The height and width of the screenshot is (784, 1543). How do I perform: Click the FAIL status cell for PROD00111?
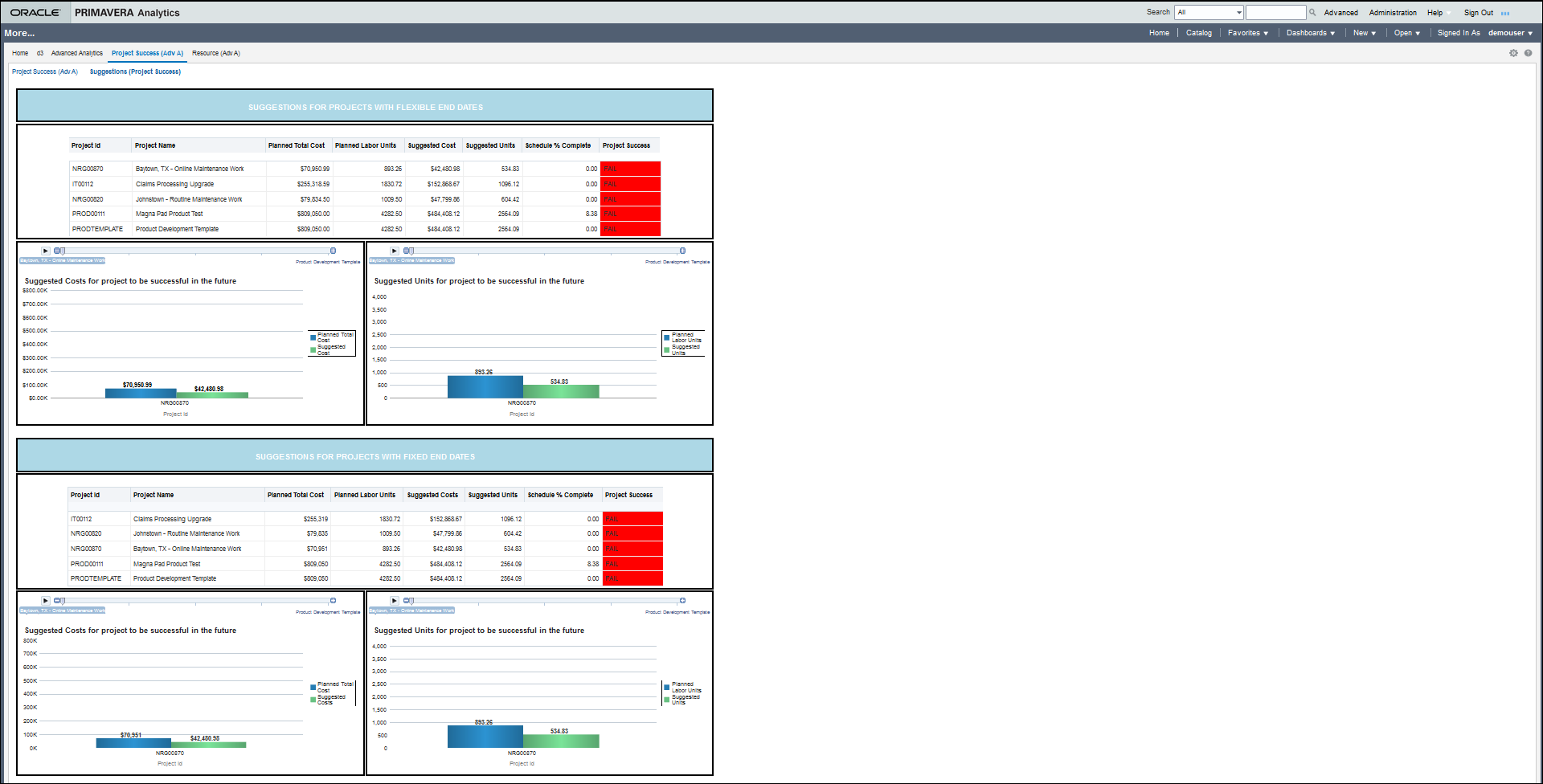(x=632, y=214)
